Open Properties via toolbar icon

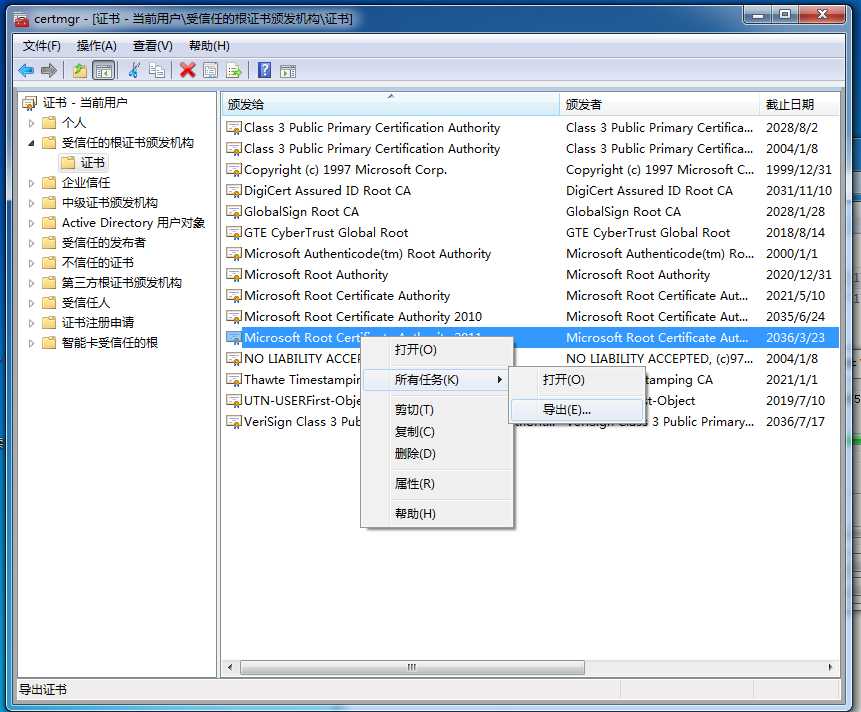(x=210, y=70)
